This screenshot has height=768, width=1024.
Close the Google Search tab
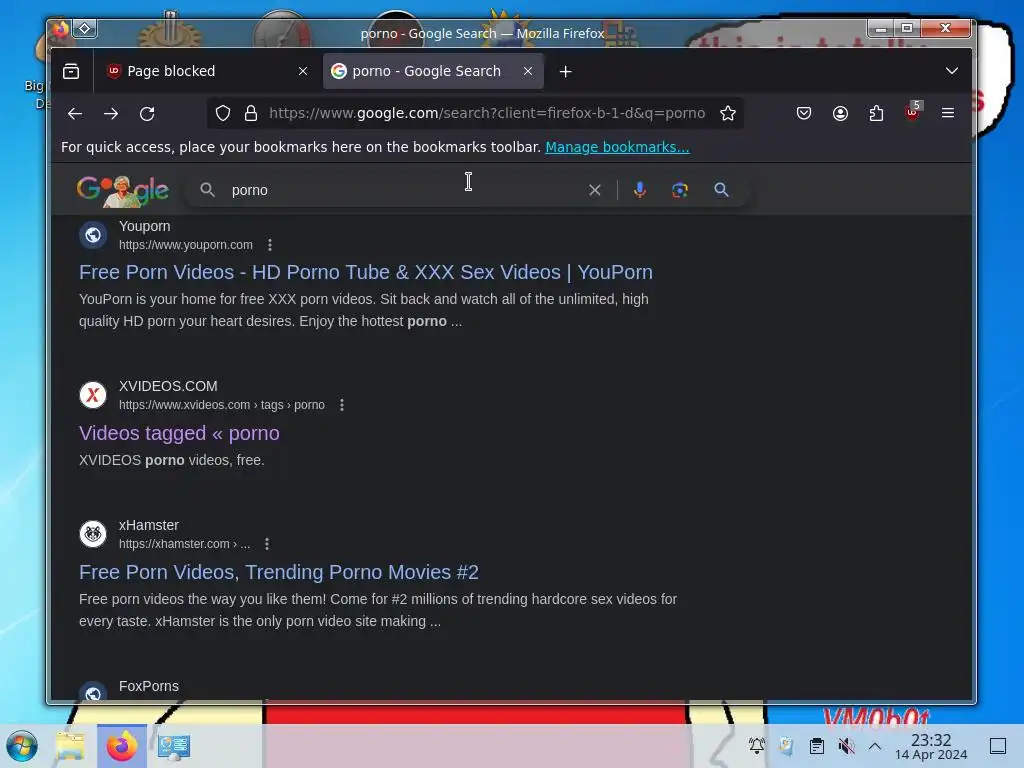tap(528, 71)
